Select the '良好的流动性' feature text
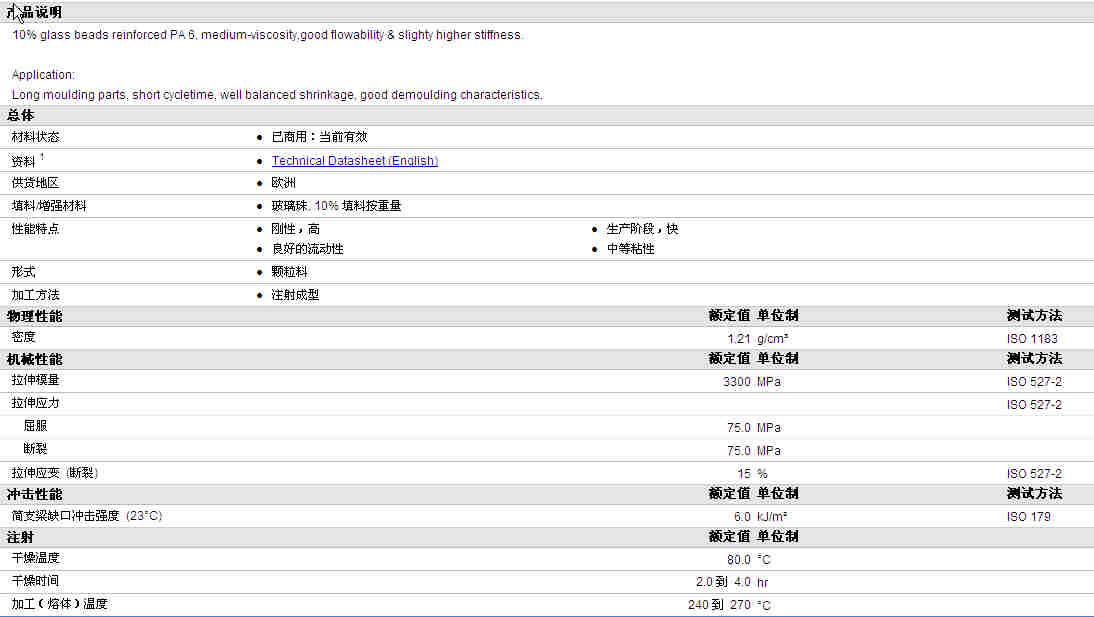Screen dimensions: 1094x617 click(308, 249)
